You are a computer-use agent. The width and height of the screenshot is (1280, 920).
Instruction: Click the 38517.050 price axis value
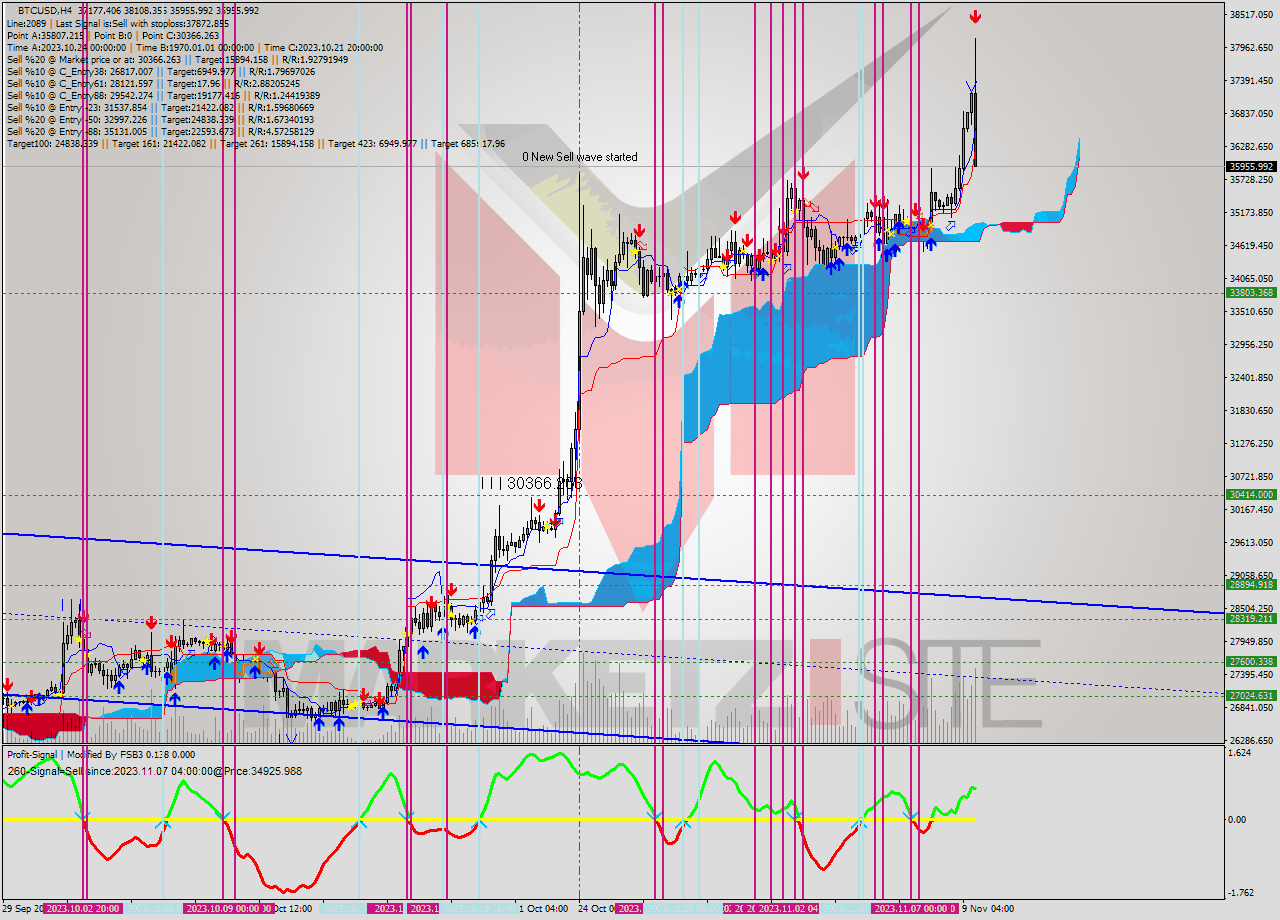(1251, 15)
